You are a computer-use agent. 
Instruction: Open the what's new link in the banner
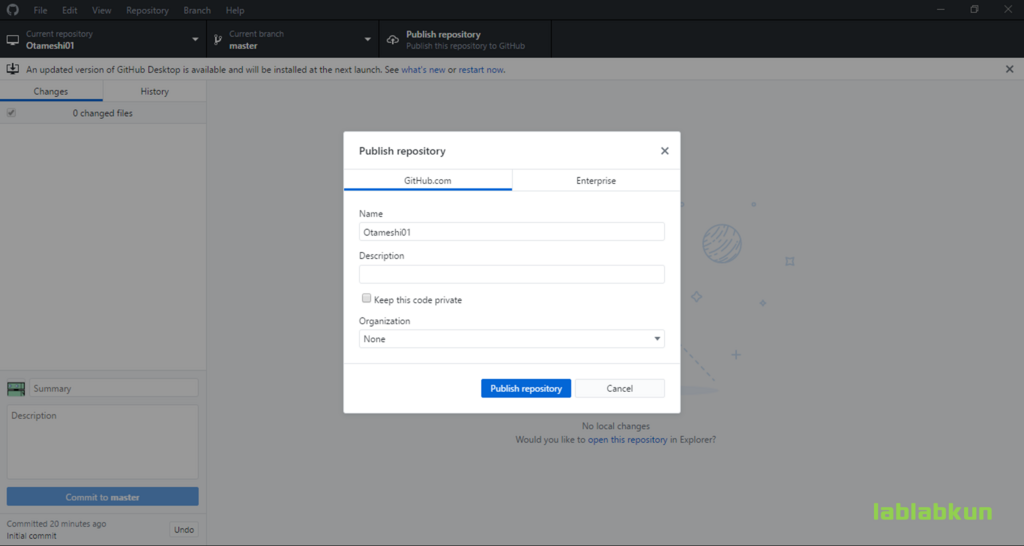pos(423,69)
